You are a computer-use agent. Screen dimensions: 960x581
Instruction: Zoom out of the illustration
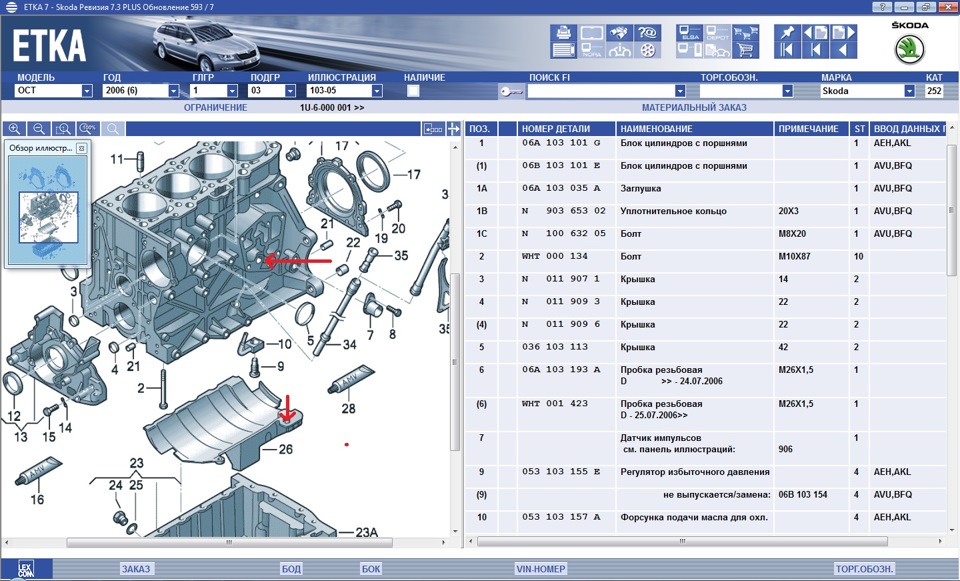tap(39, 129)
